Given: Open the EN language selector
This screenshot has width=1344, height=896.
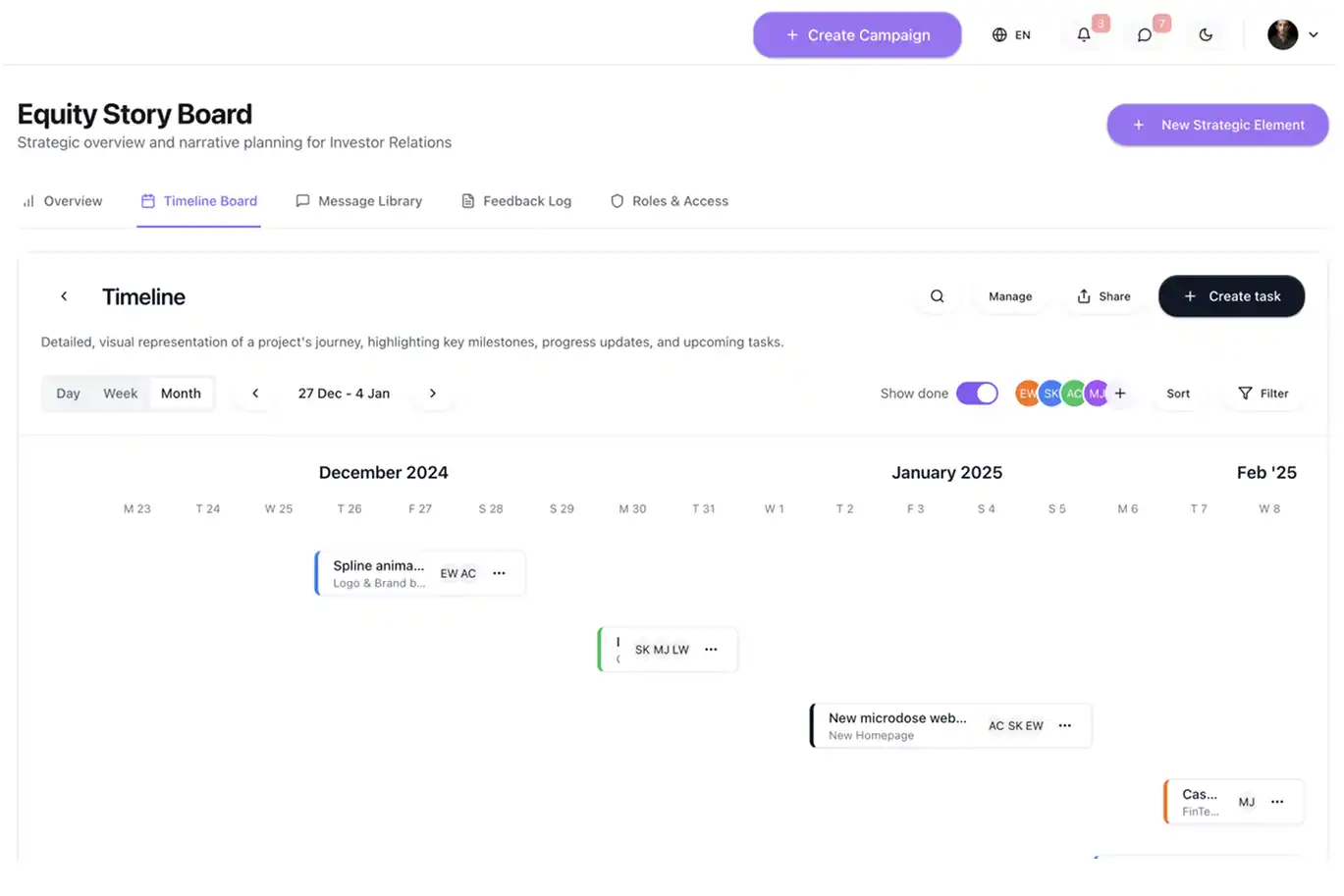Looking at the screenshot, I should [1011, 35].
